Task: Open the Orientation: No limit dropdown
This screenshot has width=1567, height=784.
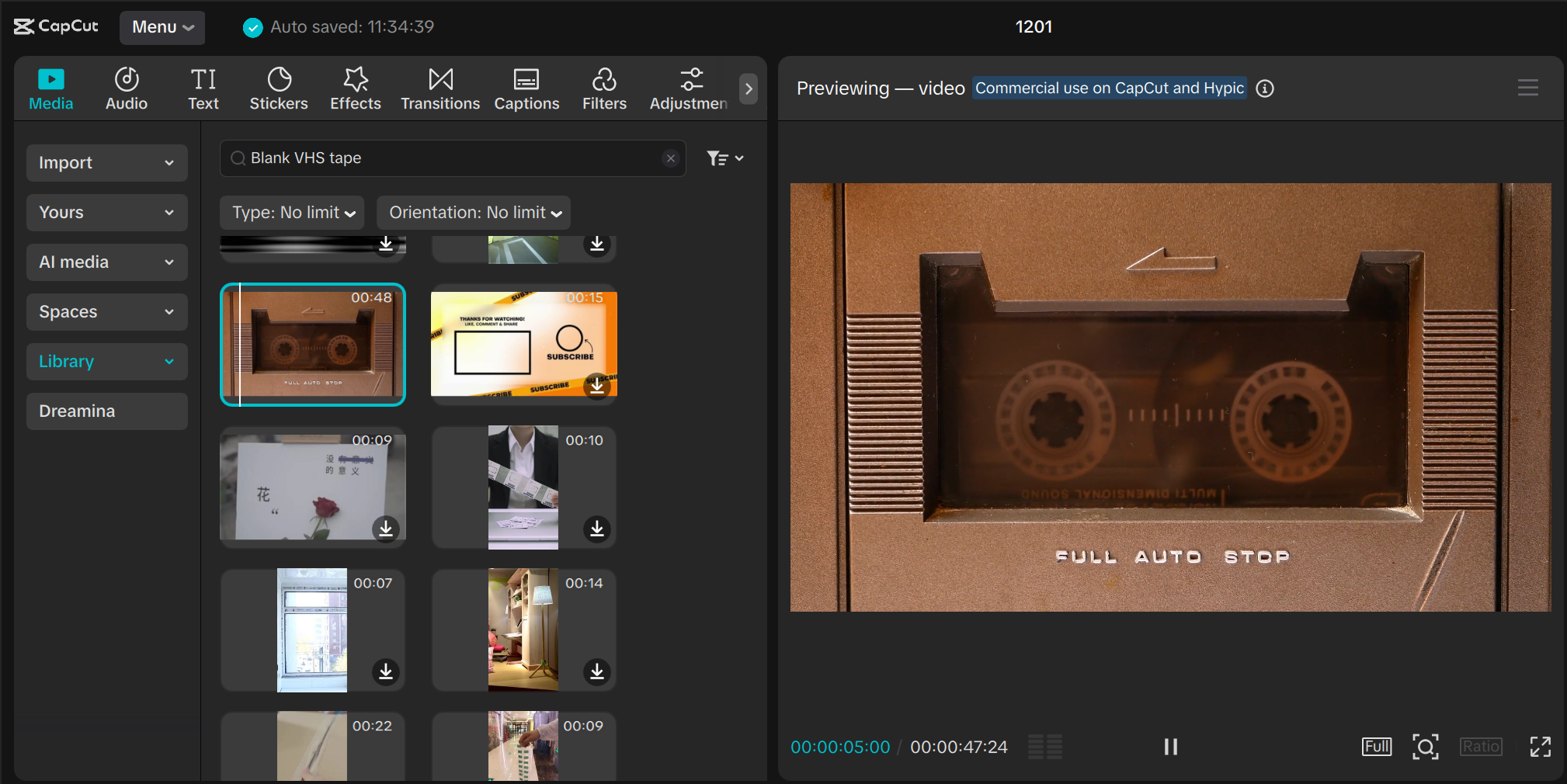Action: (472, 212)
